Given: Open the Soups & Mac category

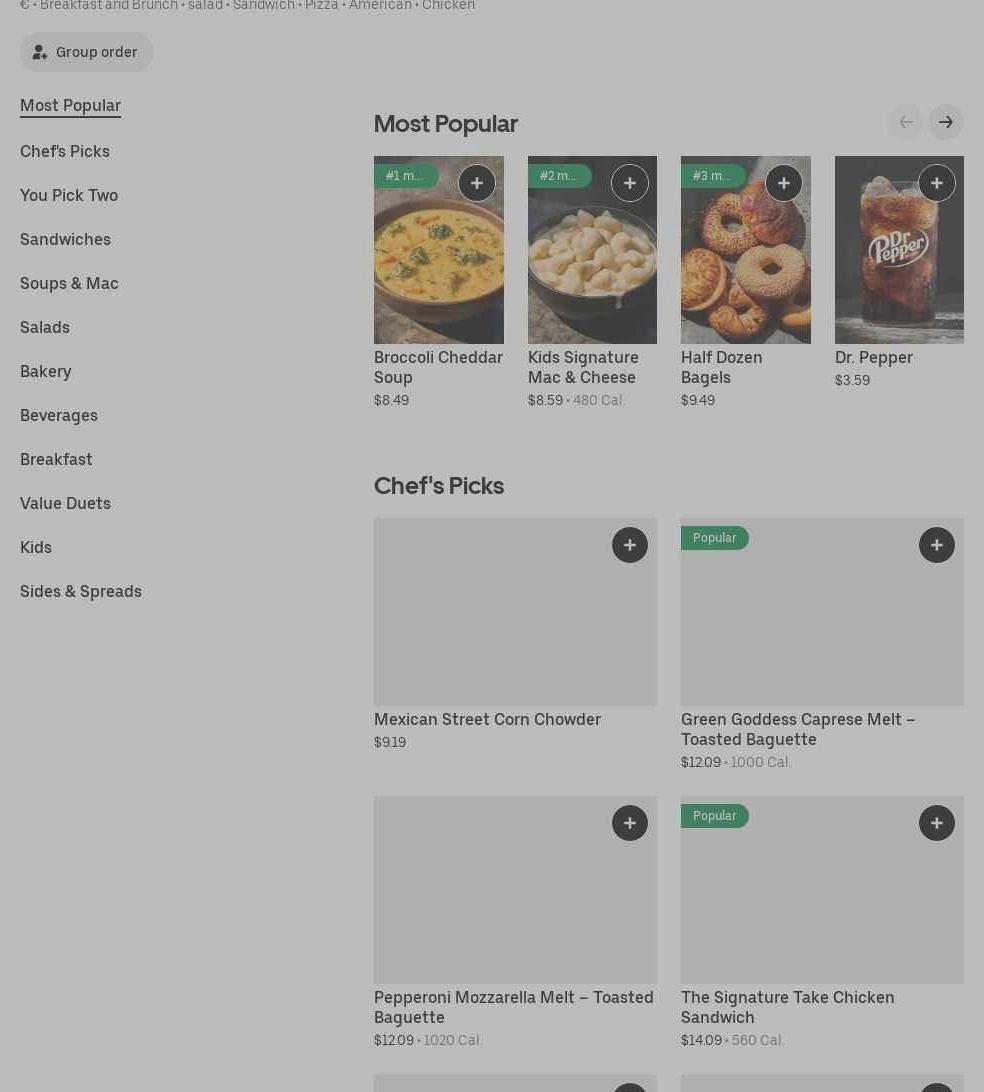Looking at the screenshot, I should [69, 283].
